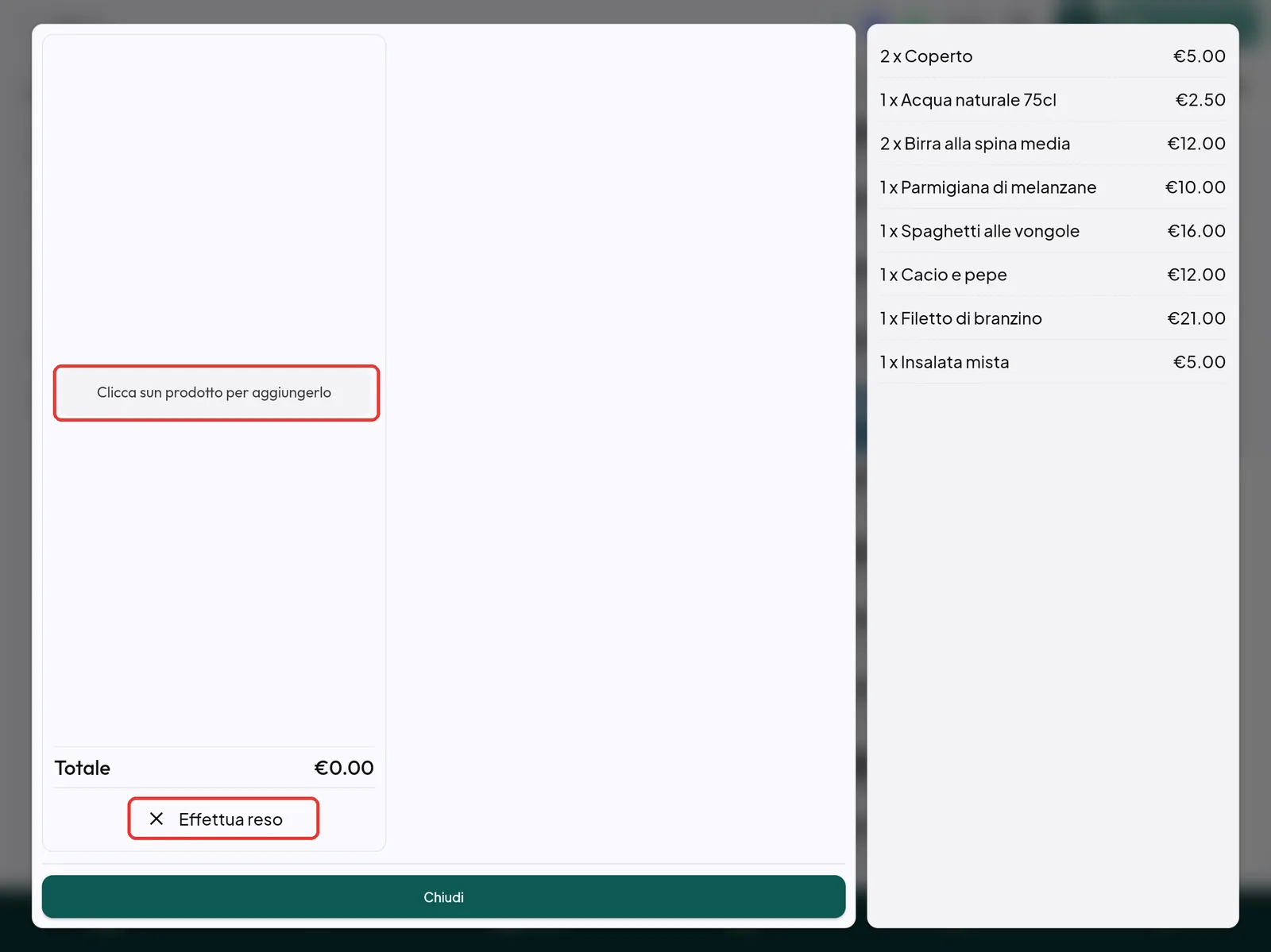Click the Cacio e pepe row
The width and height of the screenshot is (1271, 952).
click(1053, 275)
